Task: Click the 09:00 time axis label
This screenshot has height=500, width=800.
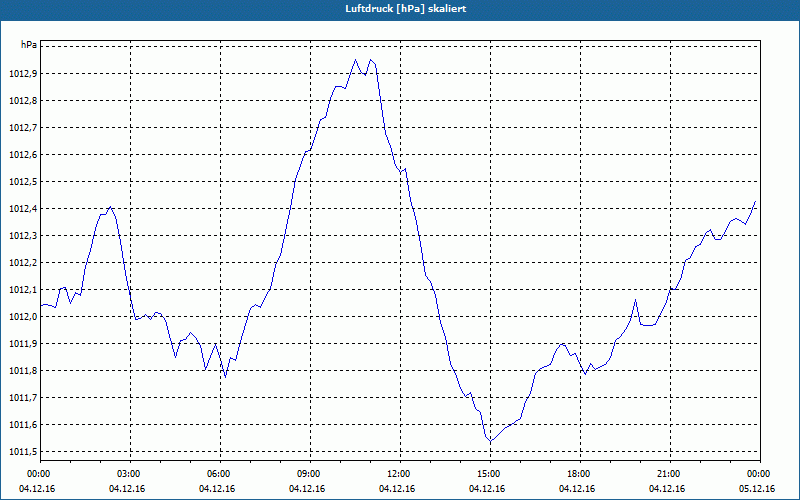Action: (311, 474)
